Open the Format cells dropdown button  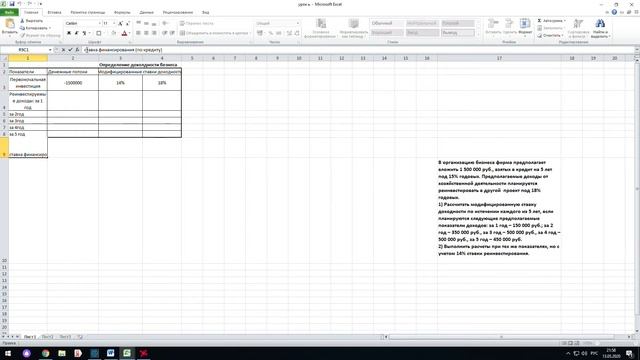pyautogui.click(x=525, y=27)
